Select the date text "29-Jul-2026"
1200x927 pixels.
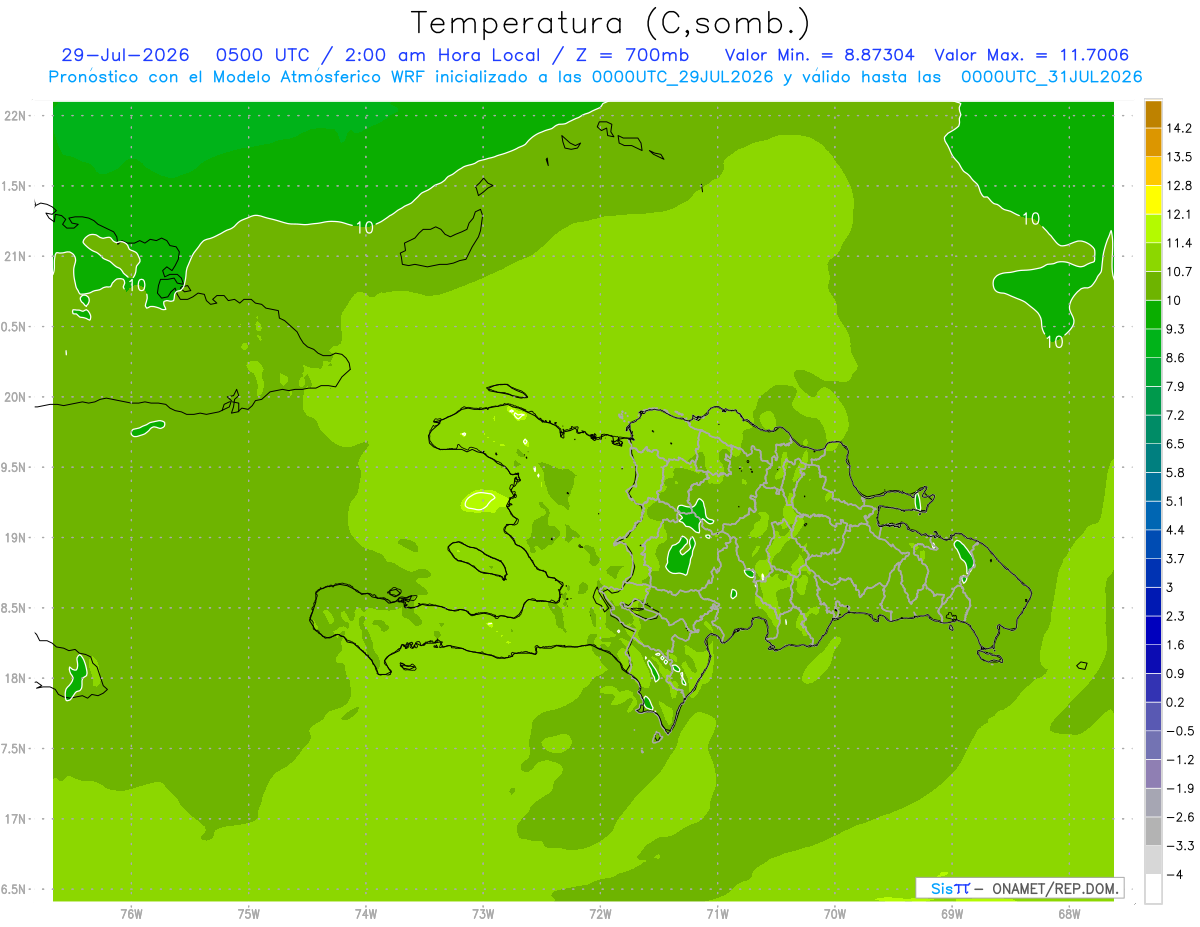coord(125,55)
